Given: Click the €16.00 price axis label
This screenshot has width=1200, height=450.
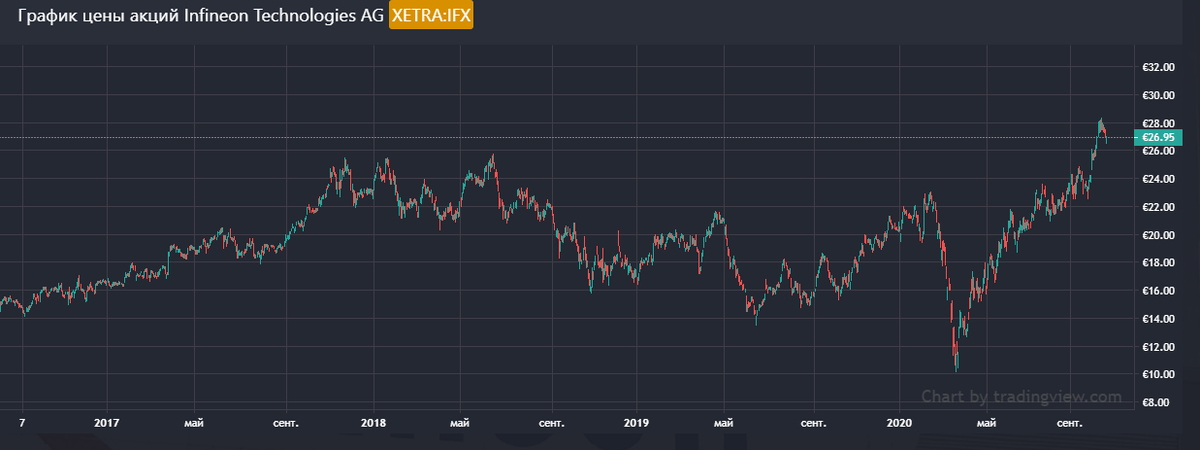Looking at the screenshot, I should click(1157, 291).
